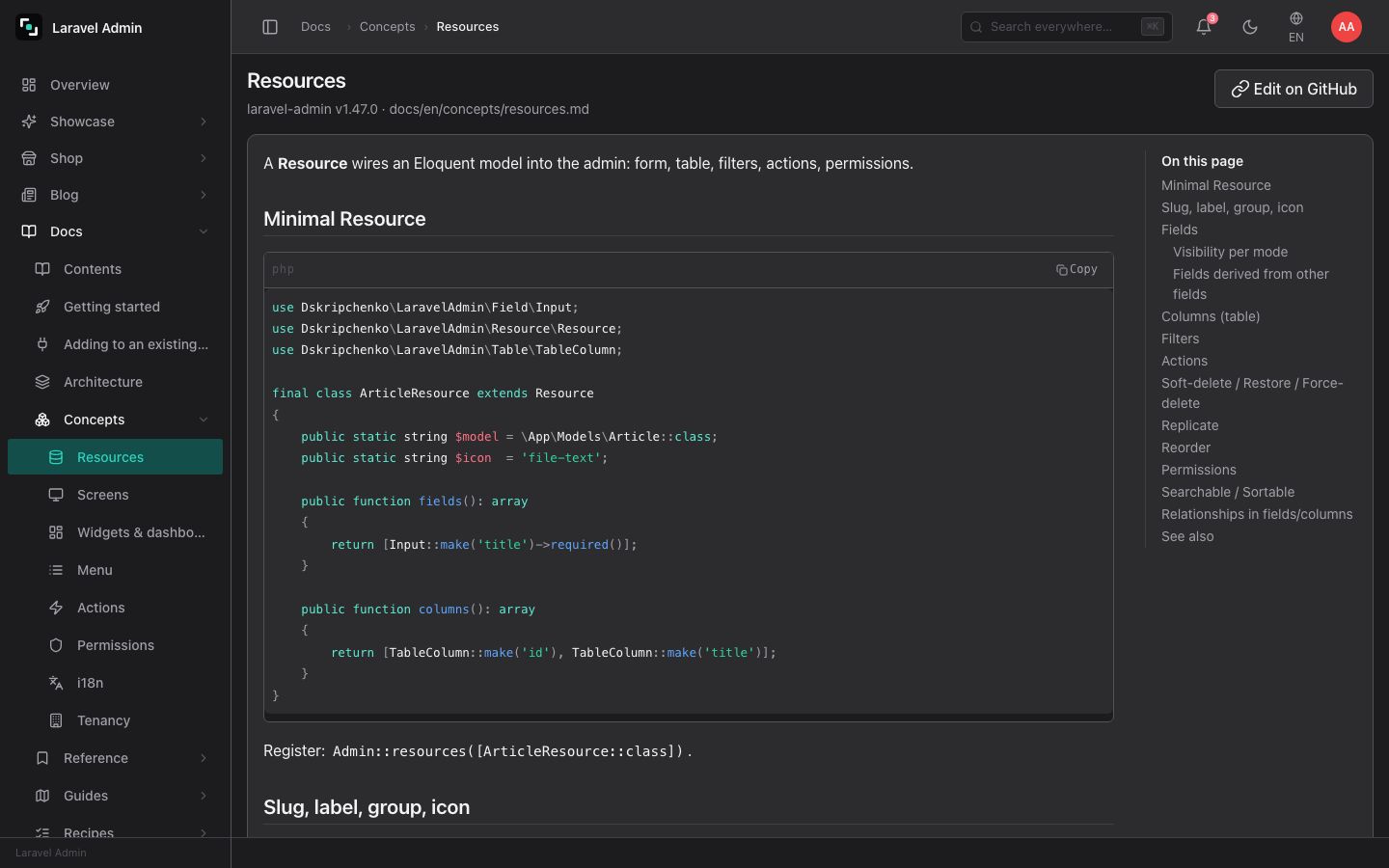This screenshot has height=868, width=1389.
Task: Click the Blog newspaper icon
Action: click(29, 195)
